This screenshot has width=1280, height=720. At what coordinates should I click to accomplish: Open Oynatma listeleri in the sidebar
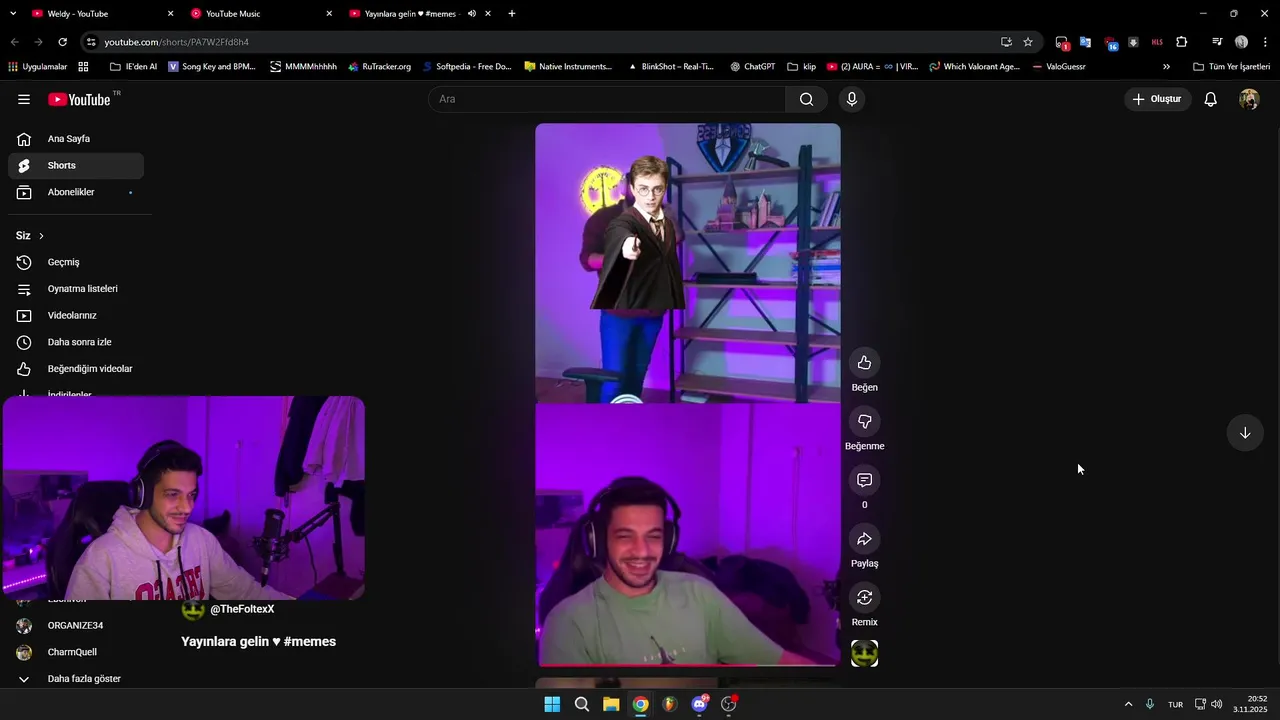coord(76,289)
